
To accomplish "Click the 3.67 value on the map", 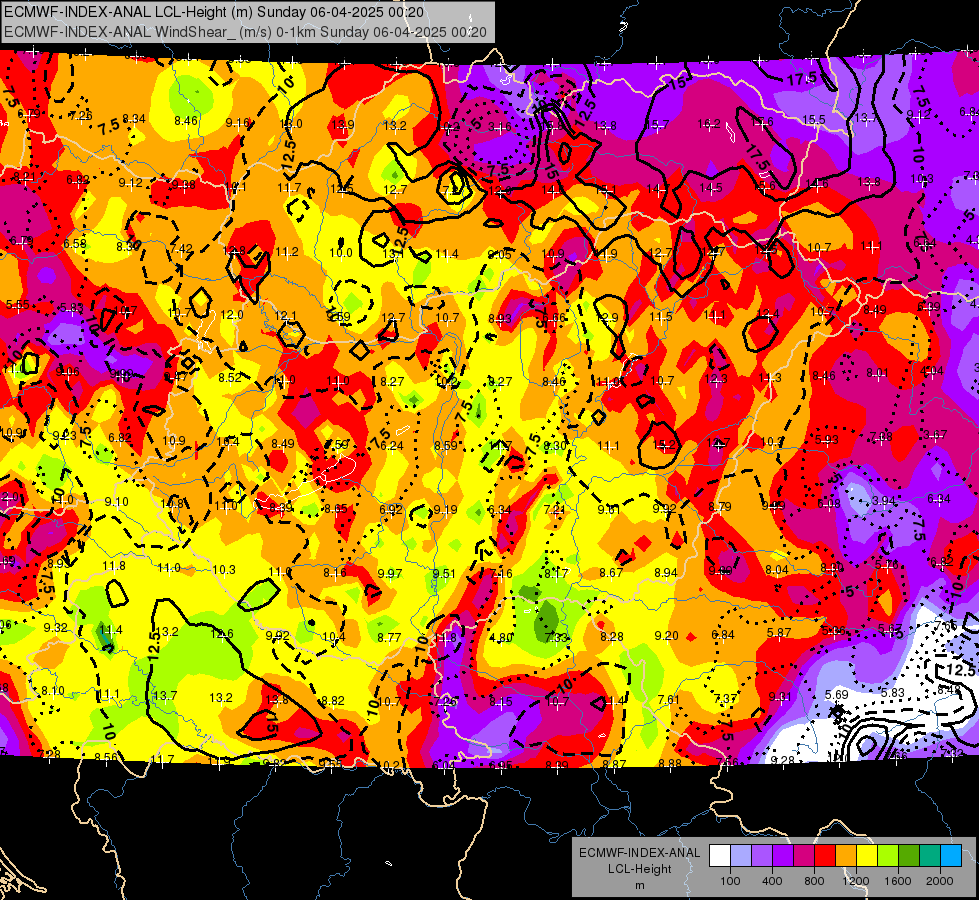I will tap(935, 435).
